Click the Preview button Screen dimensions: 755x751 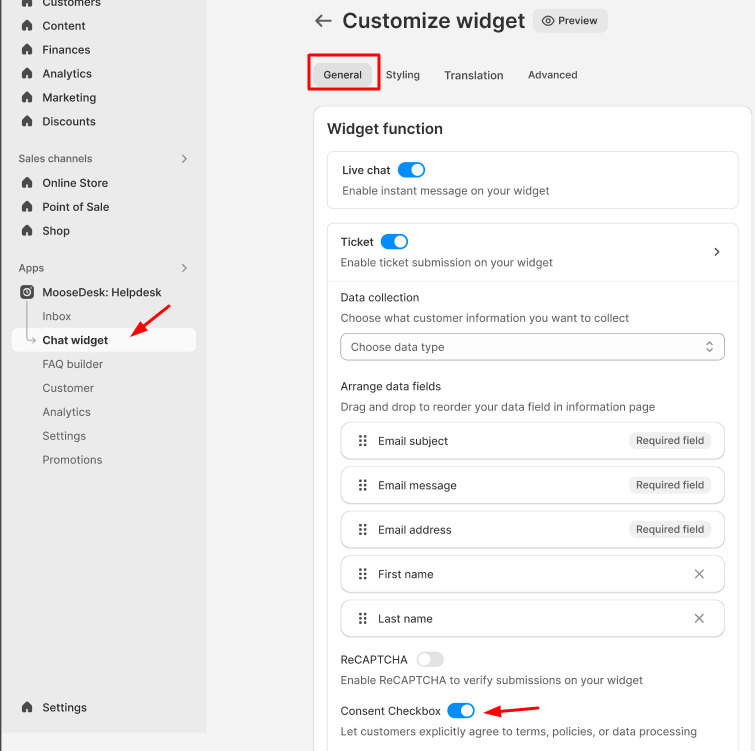coord(570,21)
